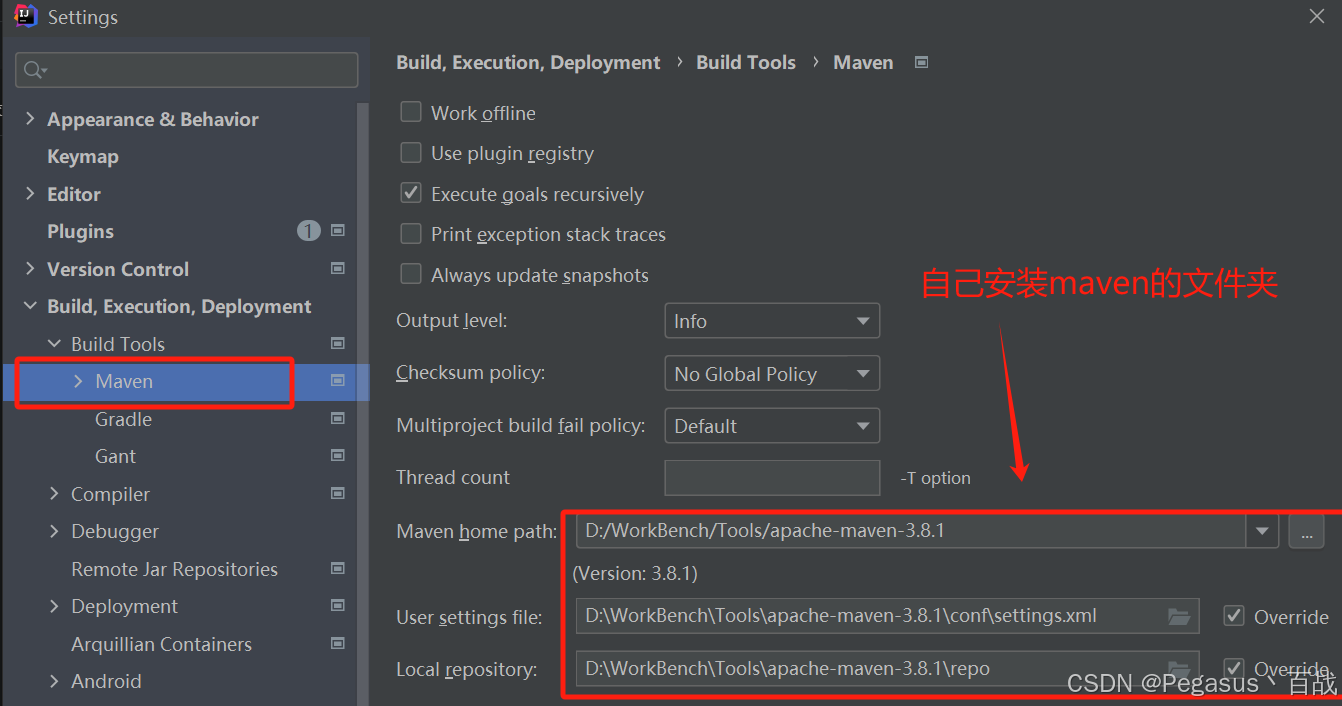Expand the Deployment node
The width and height of the screenshot is (1342, 706).
click(x=54, y=606)
